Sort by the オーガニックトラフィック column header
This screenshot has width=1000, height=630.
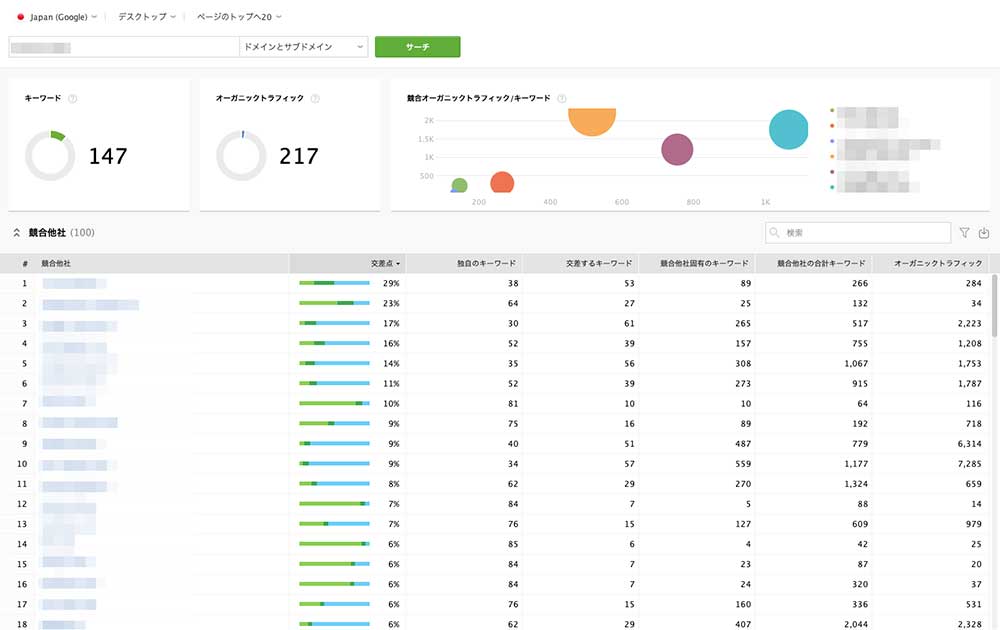(938, 263)
